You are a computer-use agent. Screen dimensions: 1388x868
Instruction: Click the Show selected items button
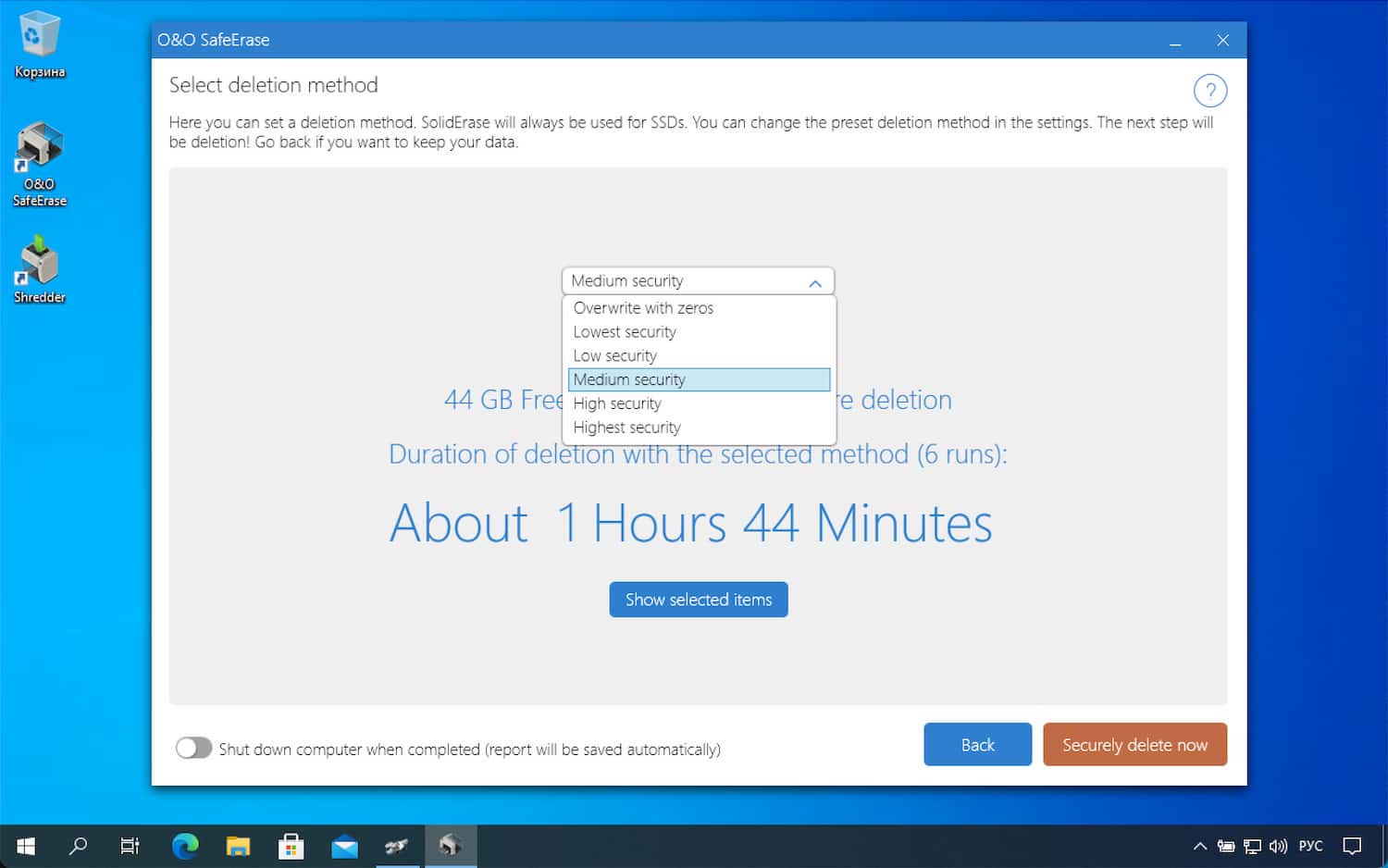click(699, 600)
